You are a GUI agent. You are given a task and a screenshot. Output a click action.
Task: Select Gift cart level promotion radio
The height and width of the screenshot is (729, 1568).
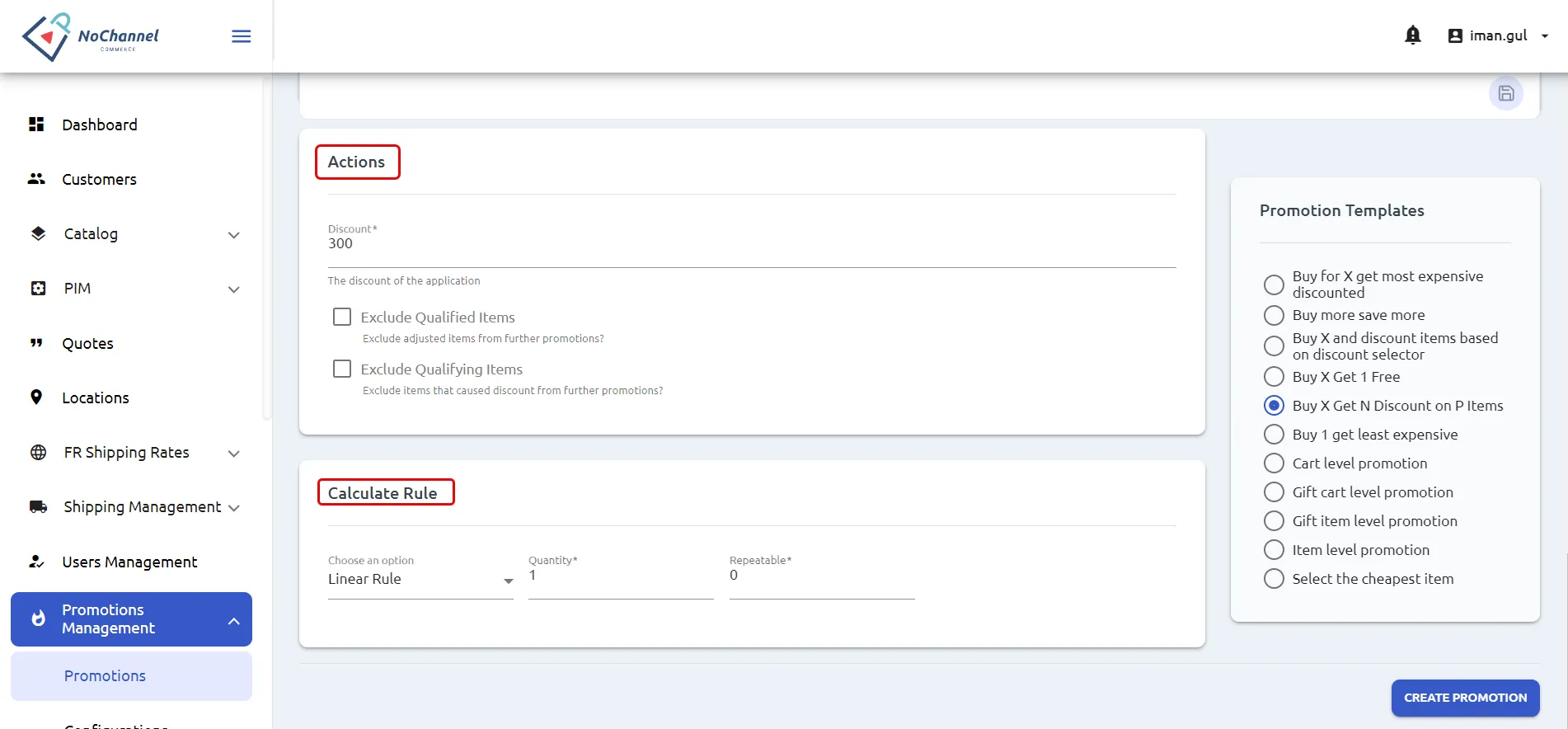click(x=1274, y=492)
